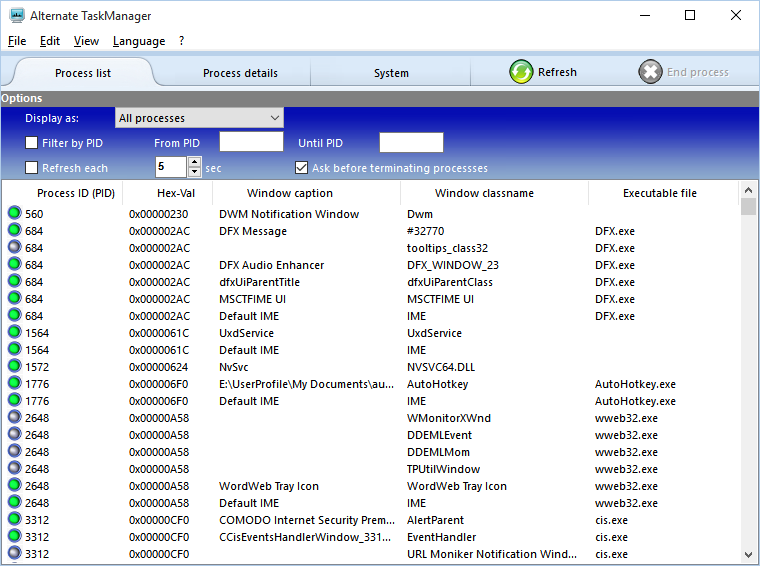Select the DWM Notification Window caption
This screenshot has width=760, height=566.
(x=289, y=214)
